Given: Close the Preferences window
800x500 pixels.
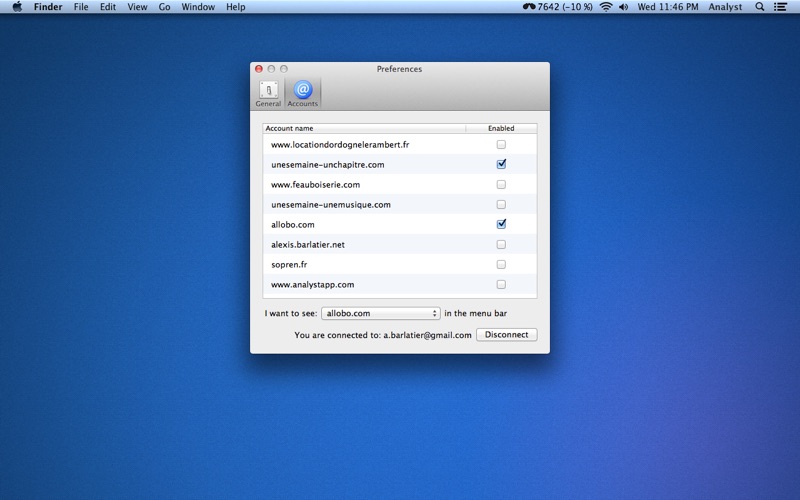Looking at the screenshot, I should coord(259,69).
